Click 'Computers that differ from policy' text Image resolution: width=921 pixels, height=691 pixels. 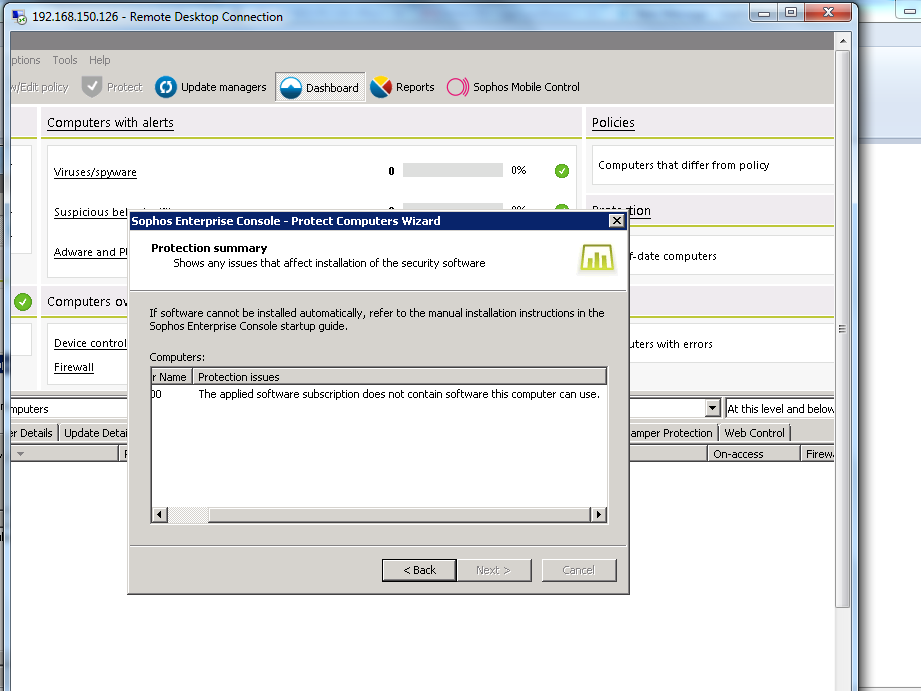point(684,165)
